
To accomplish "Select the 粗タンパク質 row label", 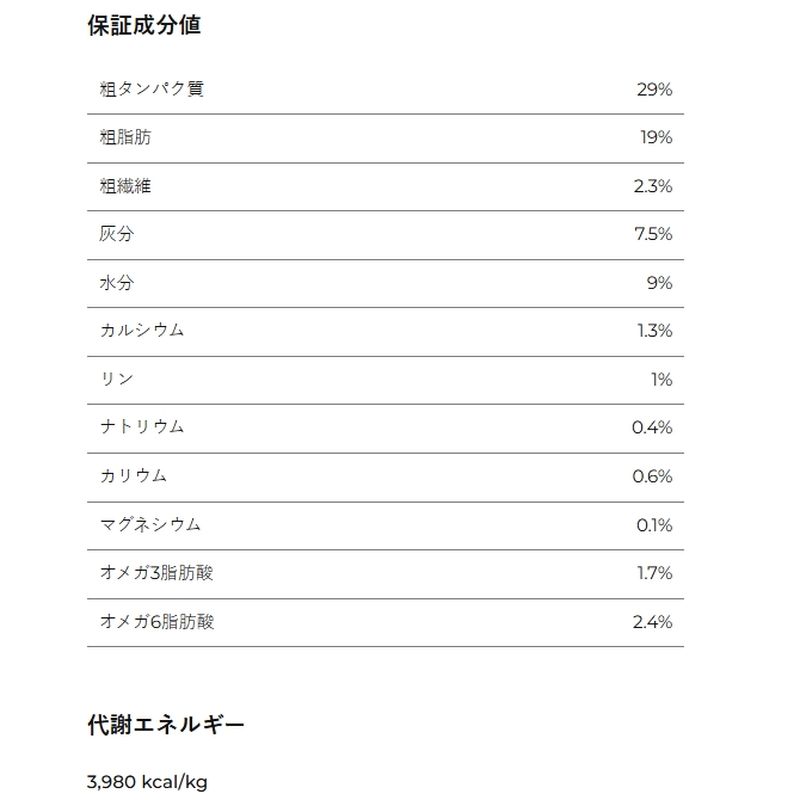I will pos(152,89).
